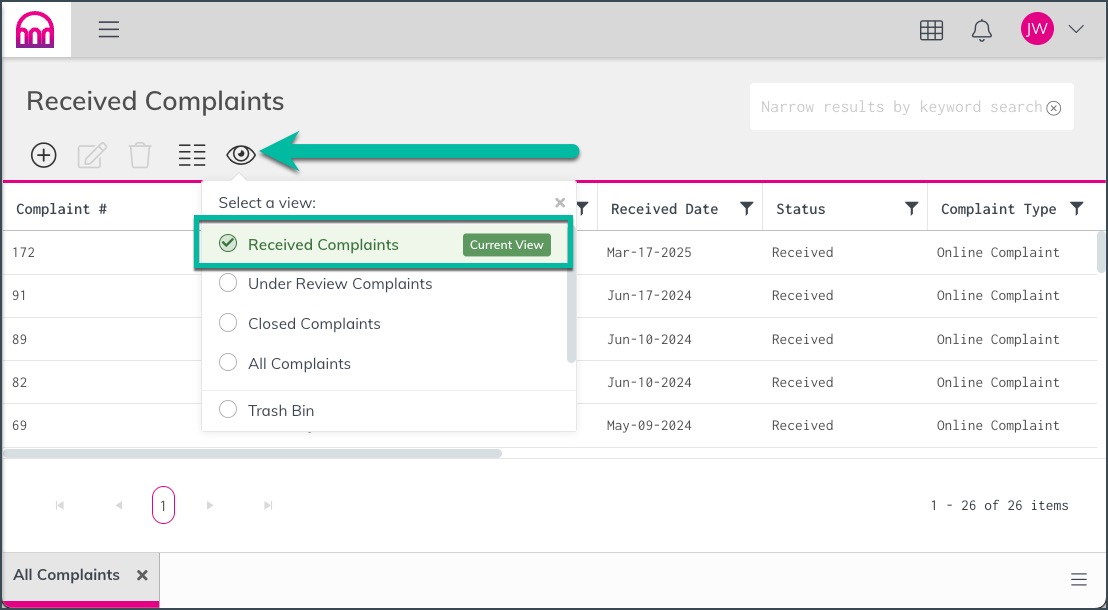The width and height of the screenshot is (1108, 610).
Task: Open complaint number 82 row
Action: coord(19,382)
